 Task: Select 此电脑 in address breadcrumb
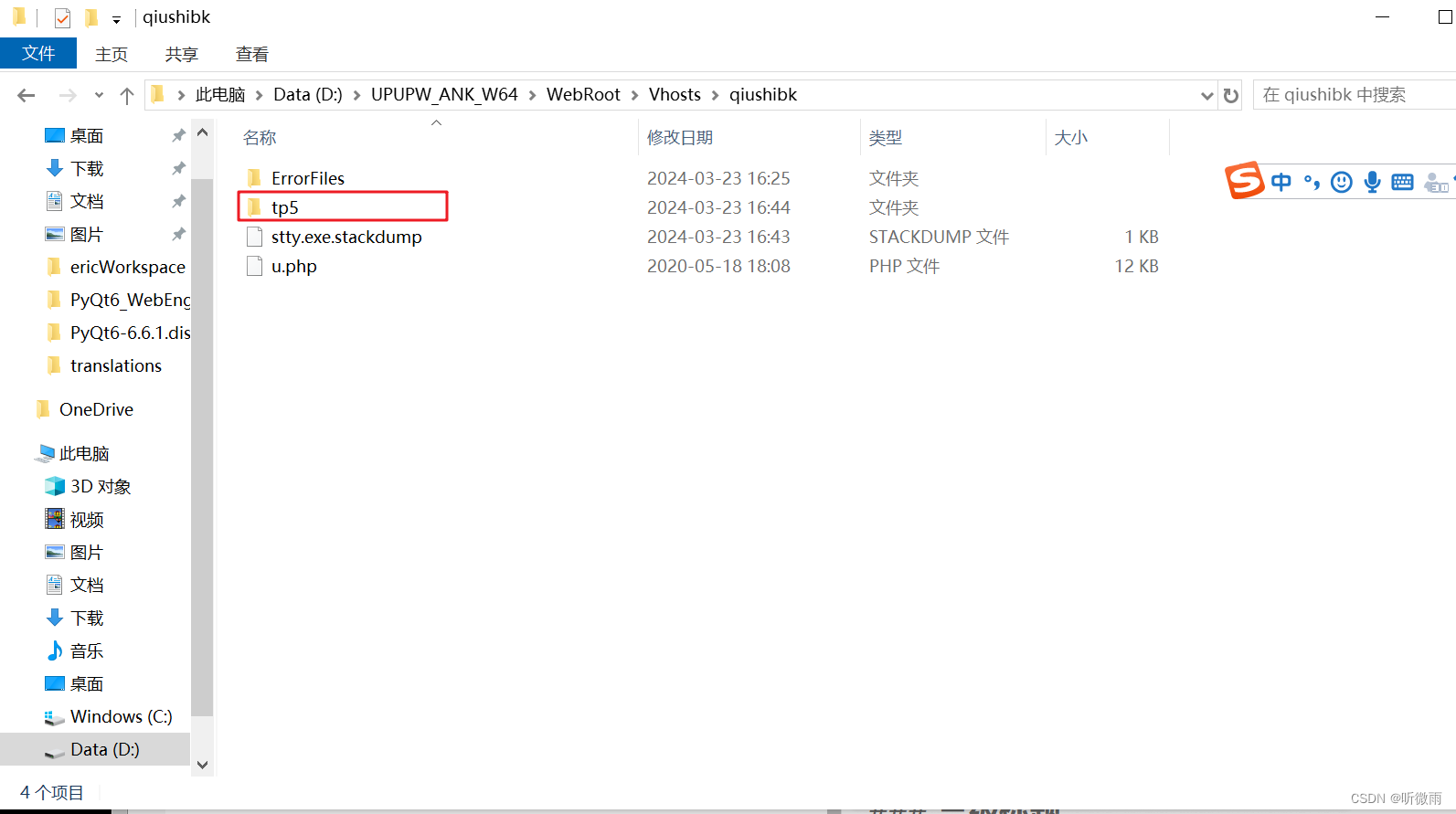(220, 95)
